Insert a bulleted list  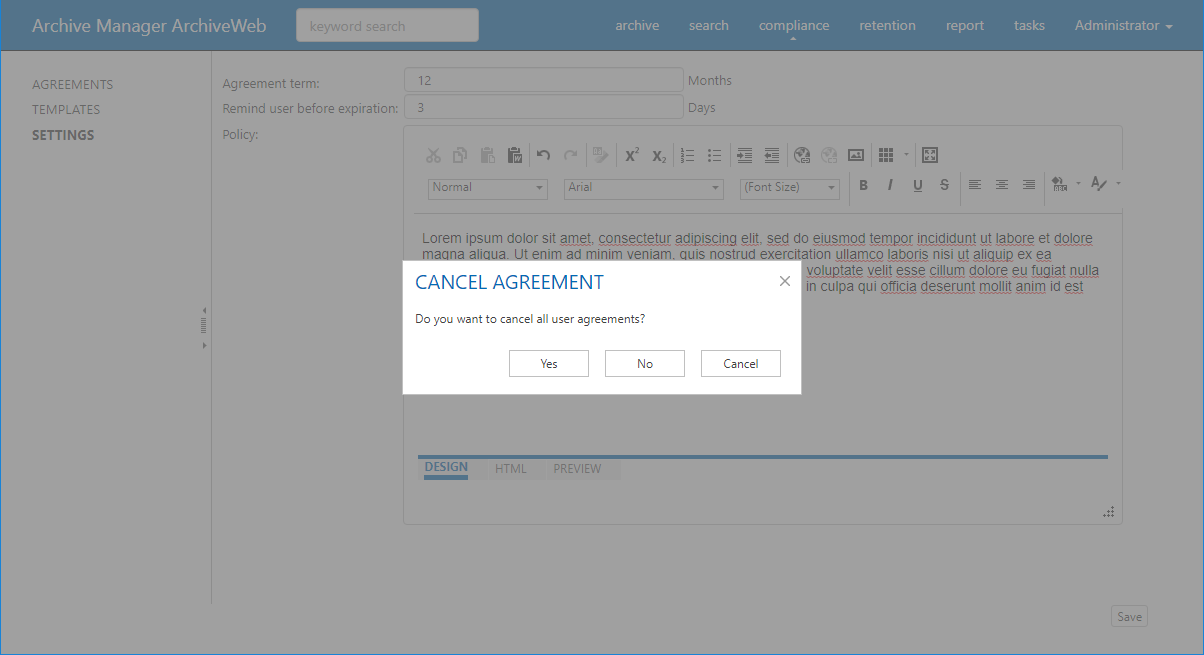pyautogui.click(x=715, y=155)
